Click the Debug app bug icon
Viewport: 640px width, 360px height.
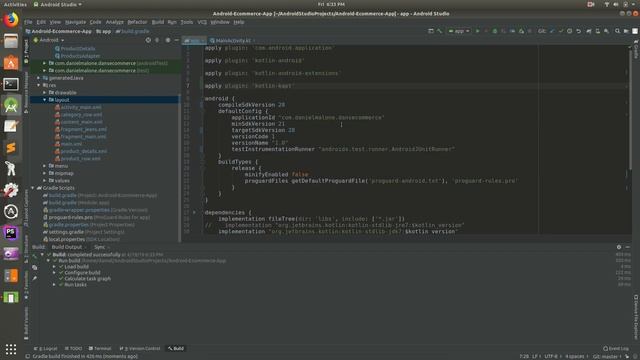495,31
